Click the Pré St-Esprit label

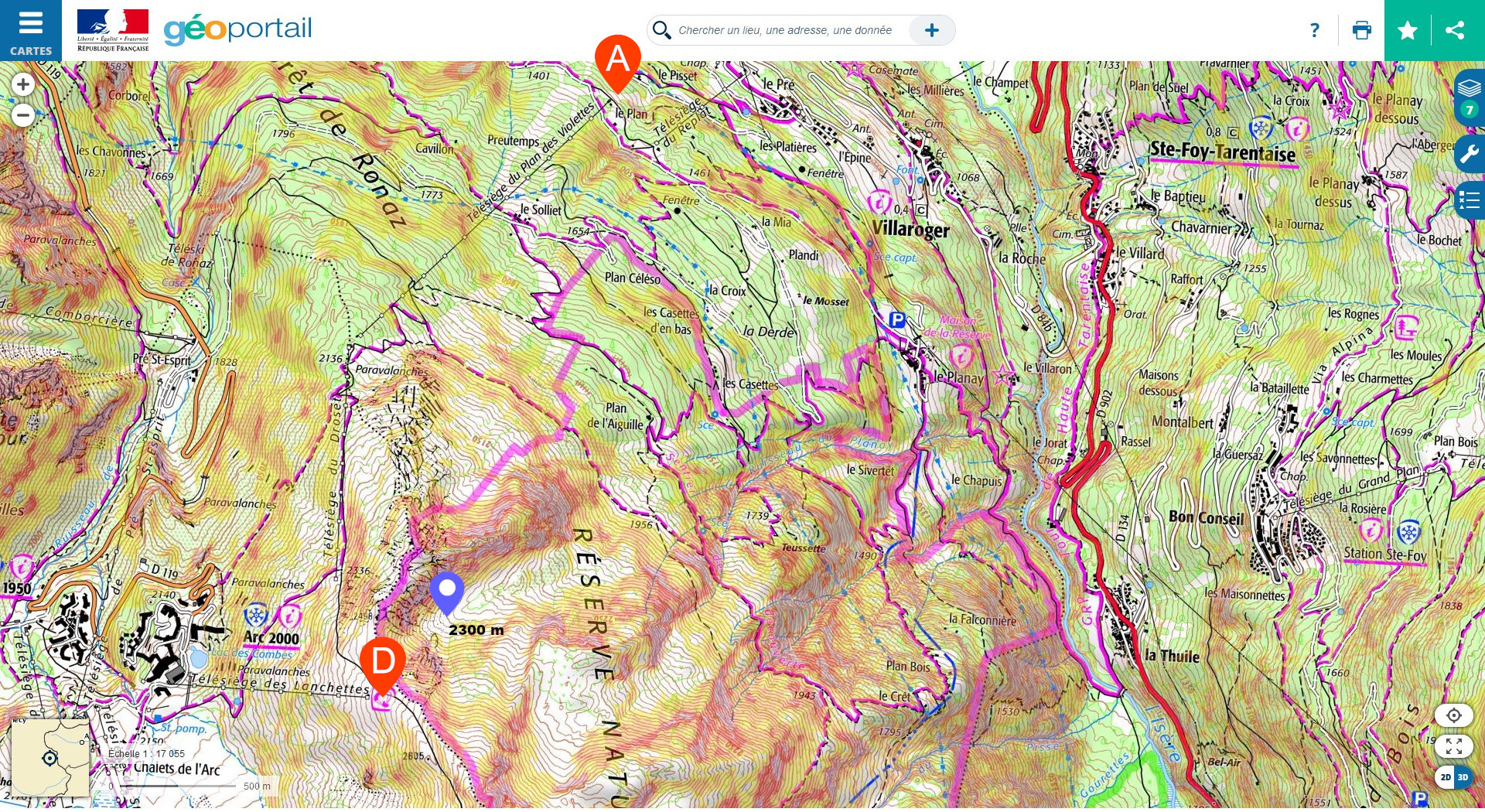click(161, 359)
